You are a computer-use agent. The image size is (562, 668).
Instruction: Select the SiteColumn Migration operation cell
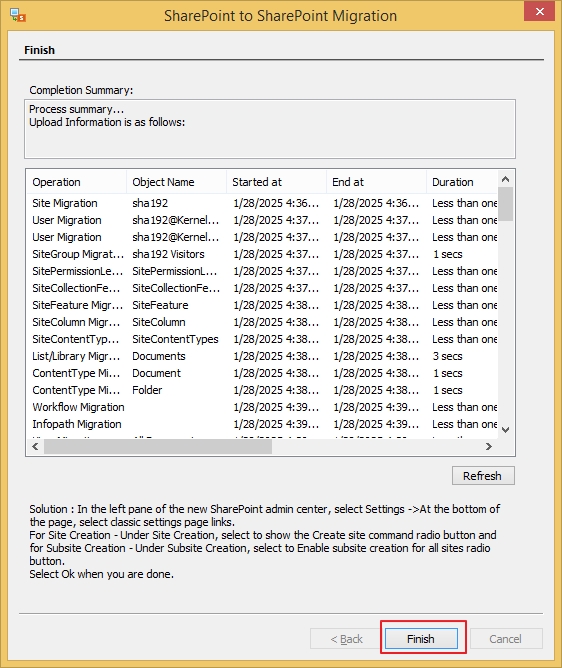point(76,322)
